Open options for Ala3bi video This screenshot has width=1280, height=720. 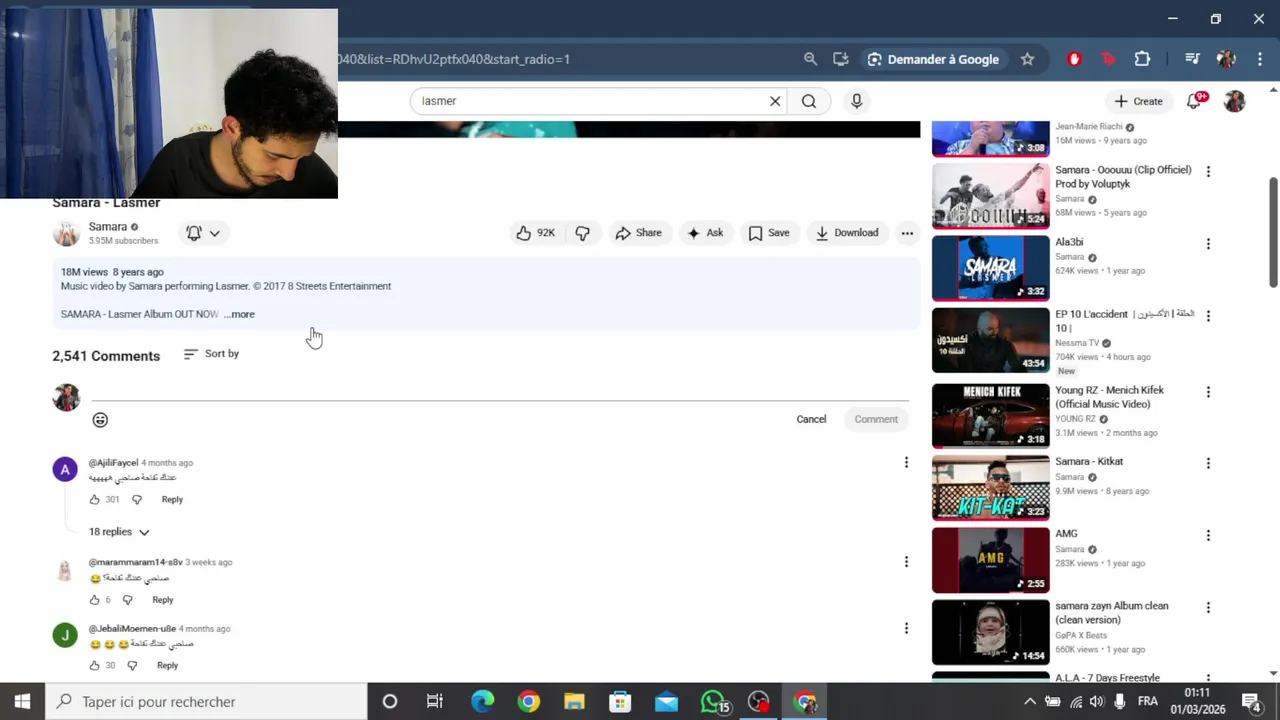point(1208,243)
